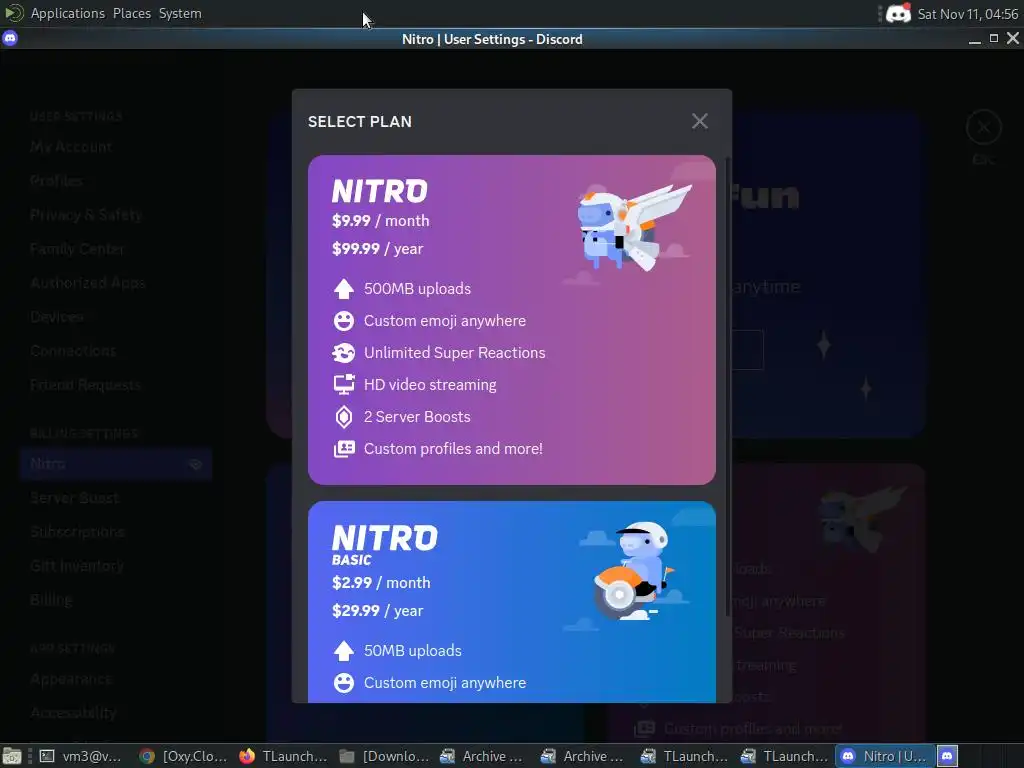Switch to the [Downlo... folder window in the taskbar

pyautogui.click(x=384, y=756)
